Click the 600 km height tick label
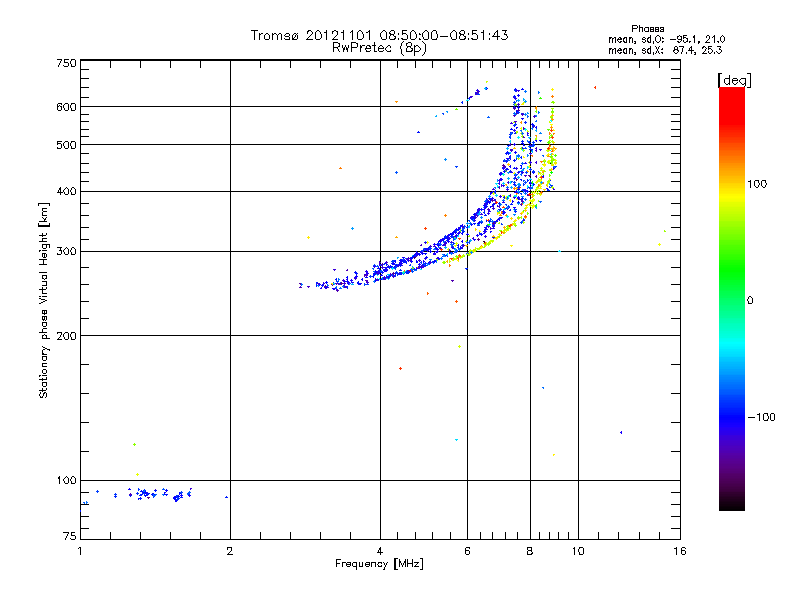The image size is (800, 600). (x=66, y=107)
